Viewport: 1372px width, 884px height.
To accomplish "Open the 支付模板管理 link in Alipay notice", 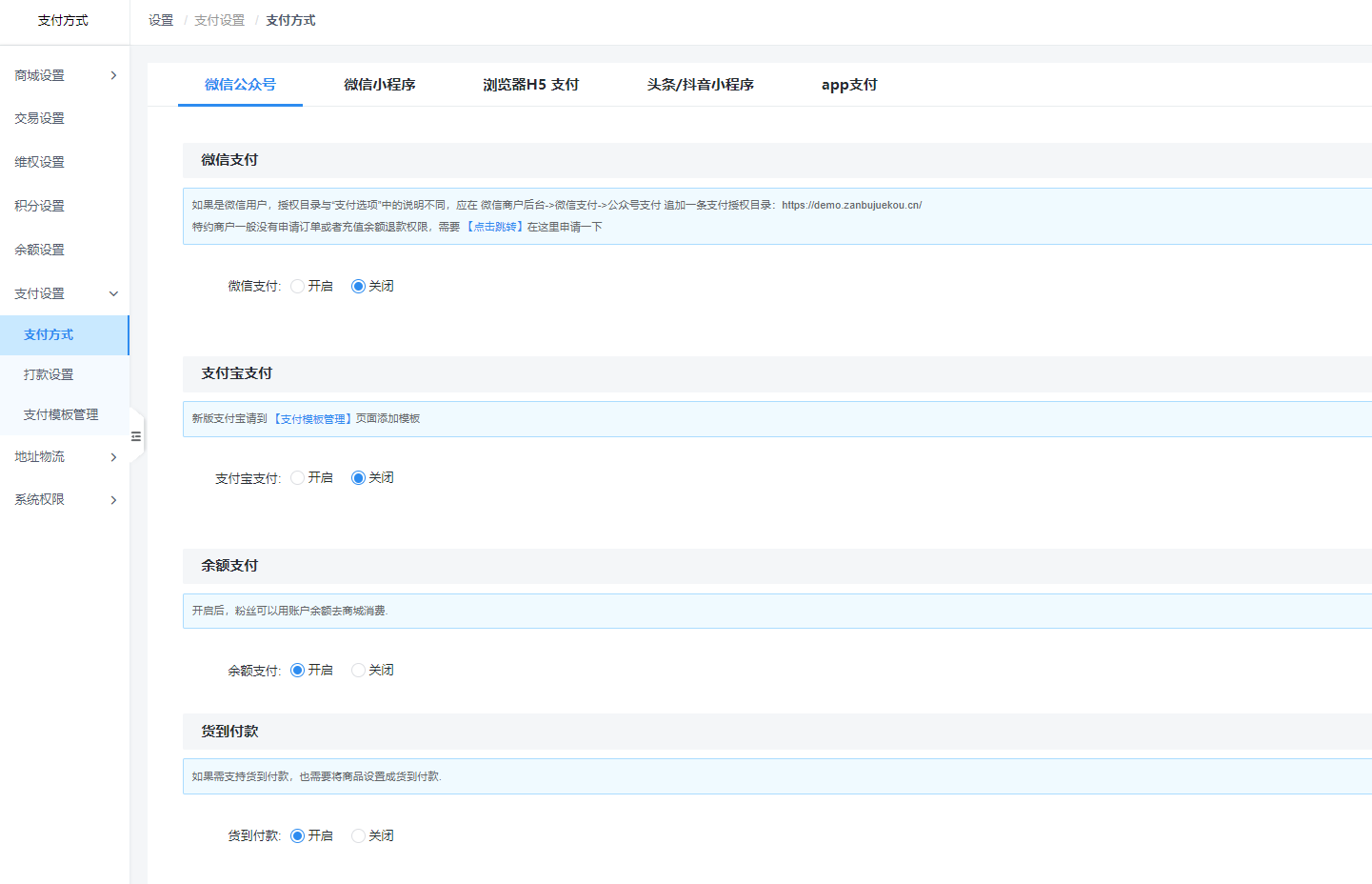I will coord(313,419).
